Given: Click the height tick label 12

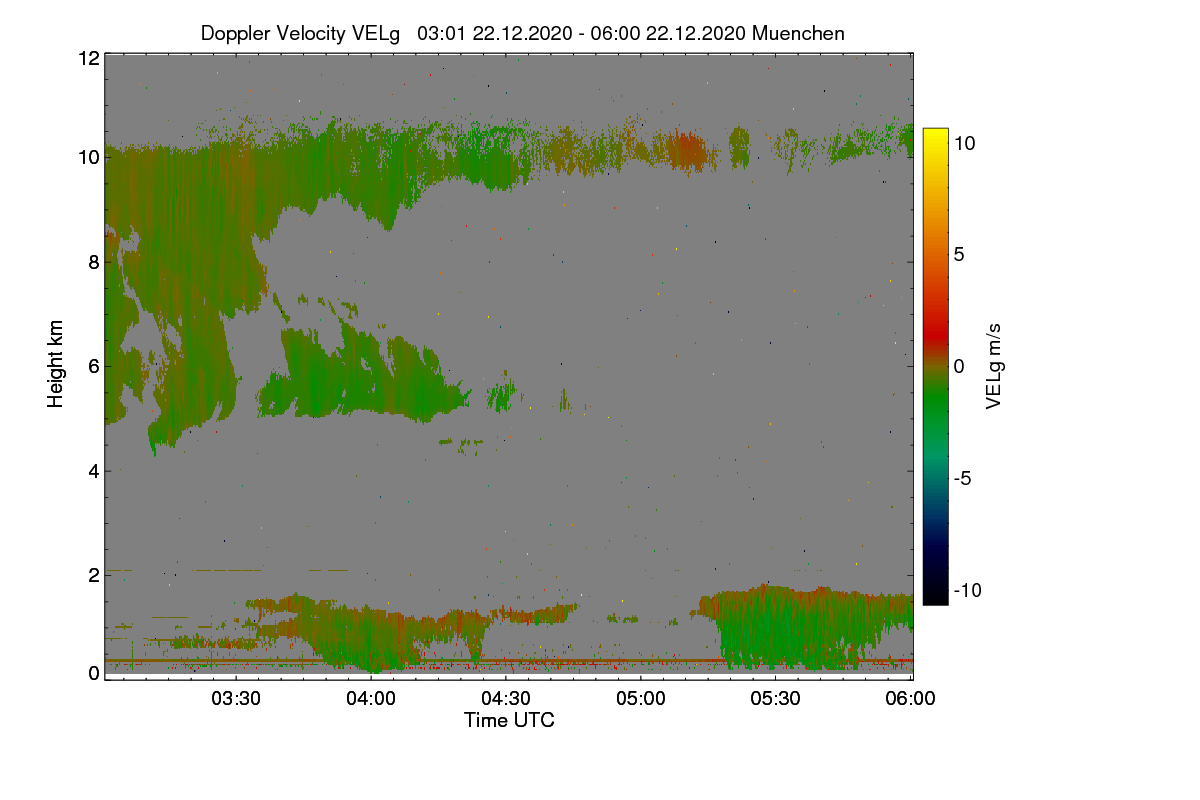Looking at the screenshot, I should [89, 59].
